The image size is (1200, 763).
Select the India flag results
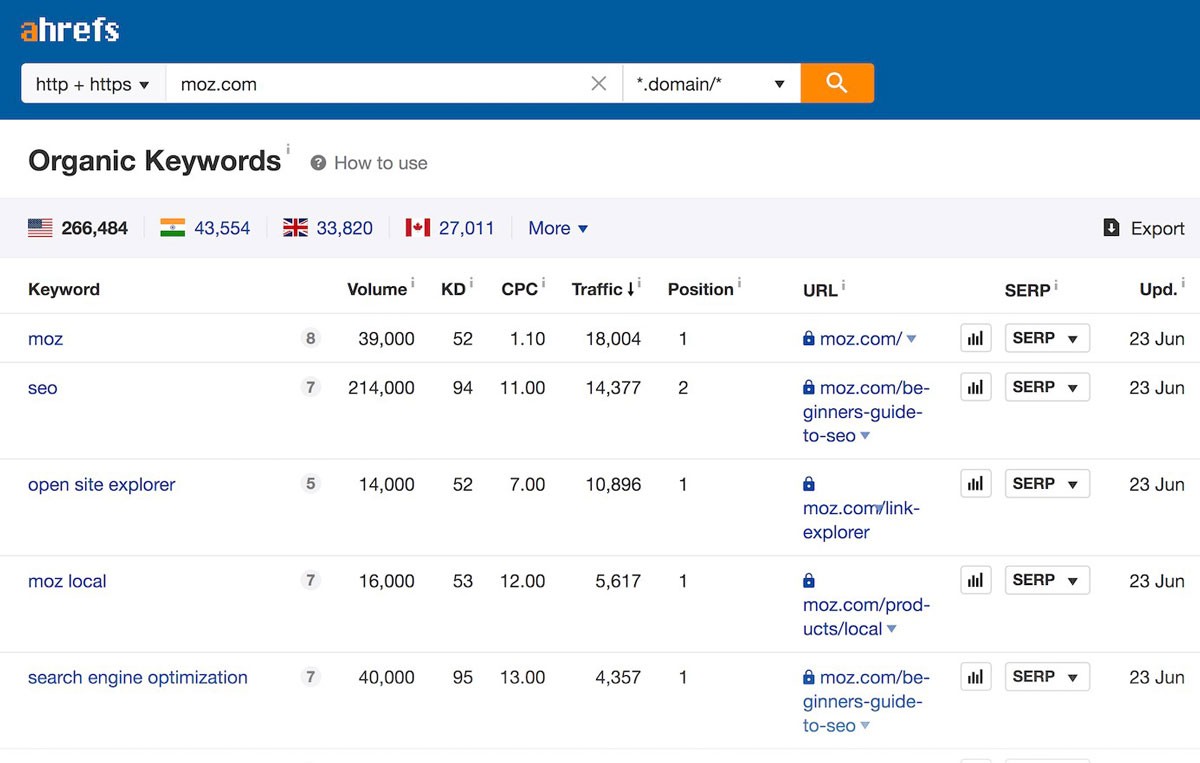point(173,228)
